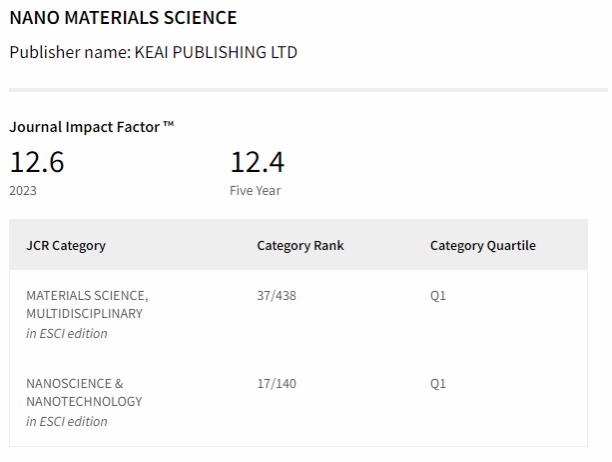This screenshot has width=612, height=462.
Task: Click the trademark symbol after Impact Factor
Action: (x=169, y=126)
